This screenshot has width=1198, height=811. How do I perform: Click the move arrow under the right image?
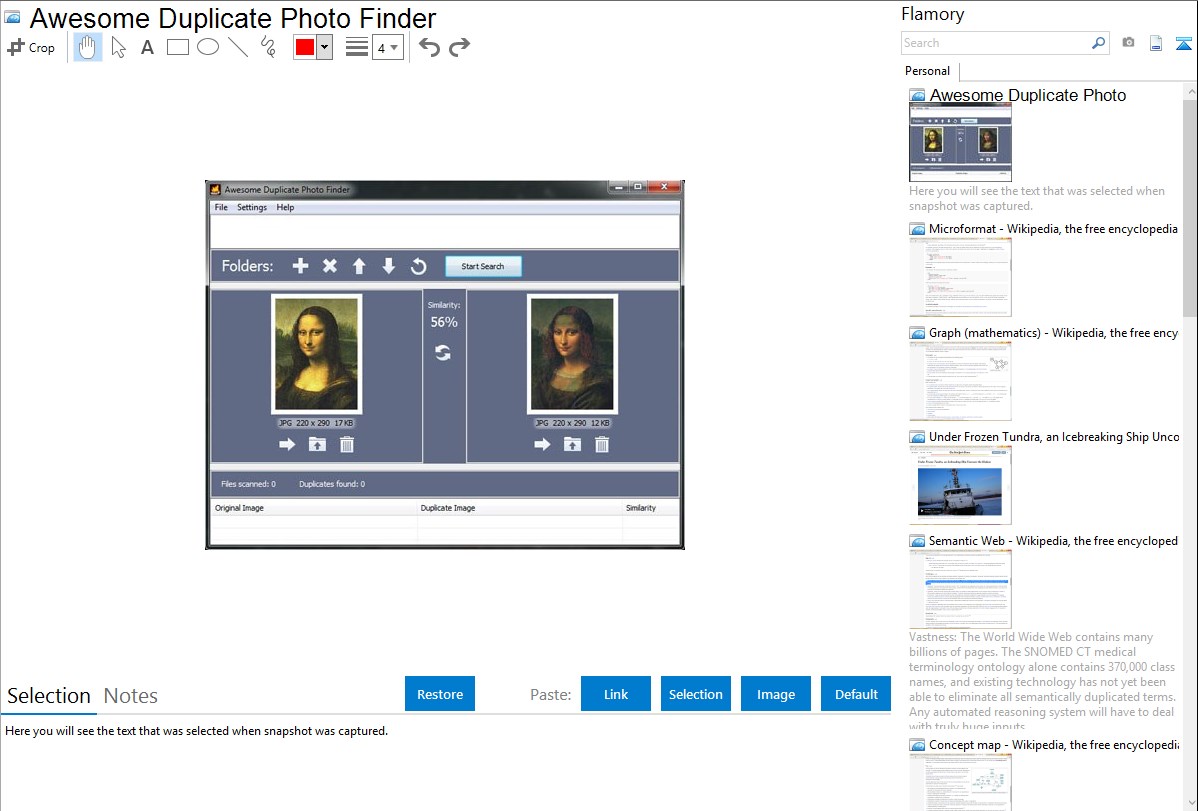pos(542,444)
